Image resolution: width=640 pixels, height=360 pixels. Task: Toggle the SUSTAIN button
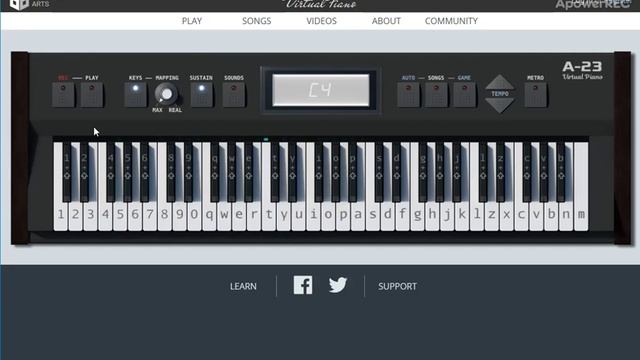click(202, 95)
